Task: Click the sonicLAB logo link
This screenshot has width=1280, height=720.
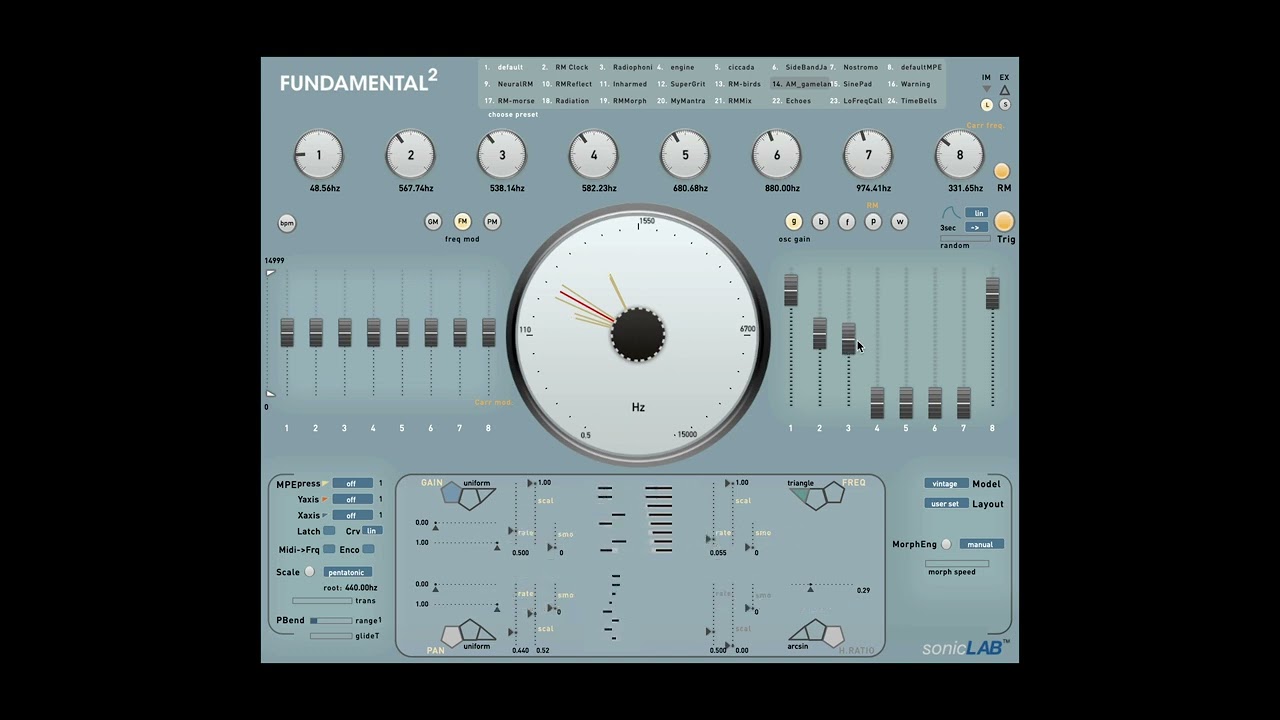Action: [x=965, y=648]
